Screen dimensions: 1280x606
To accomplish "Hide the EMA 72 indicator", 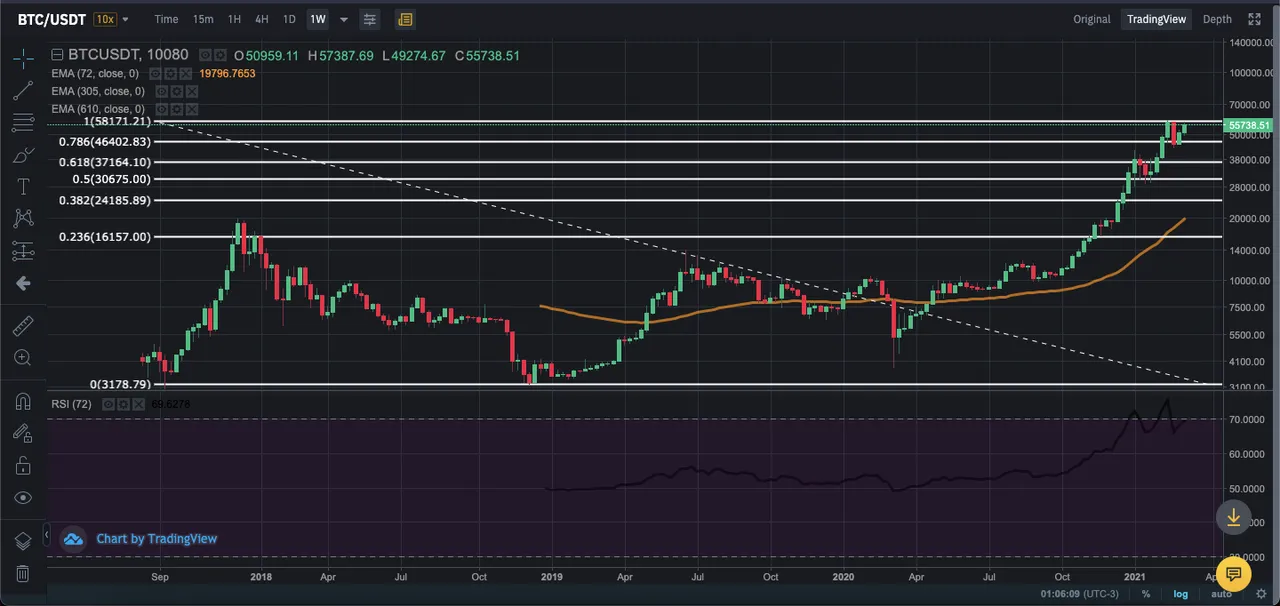I will pyautogui.click(x=155, y=74).
